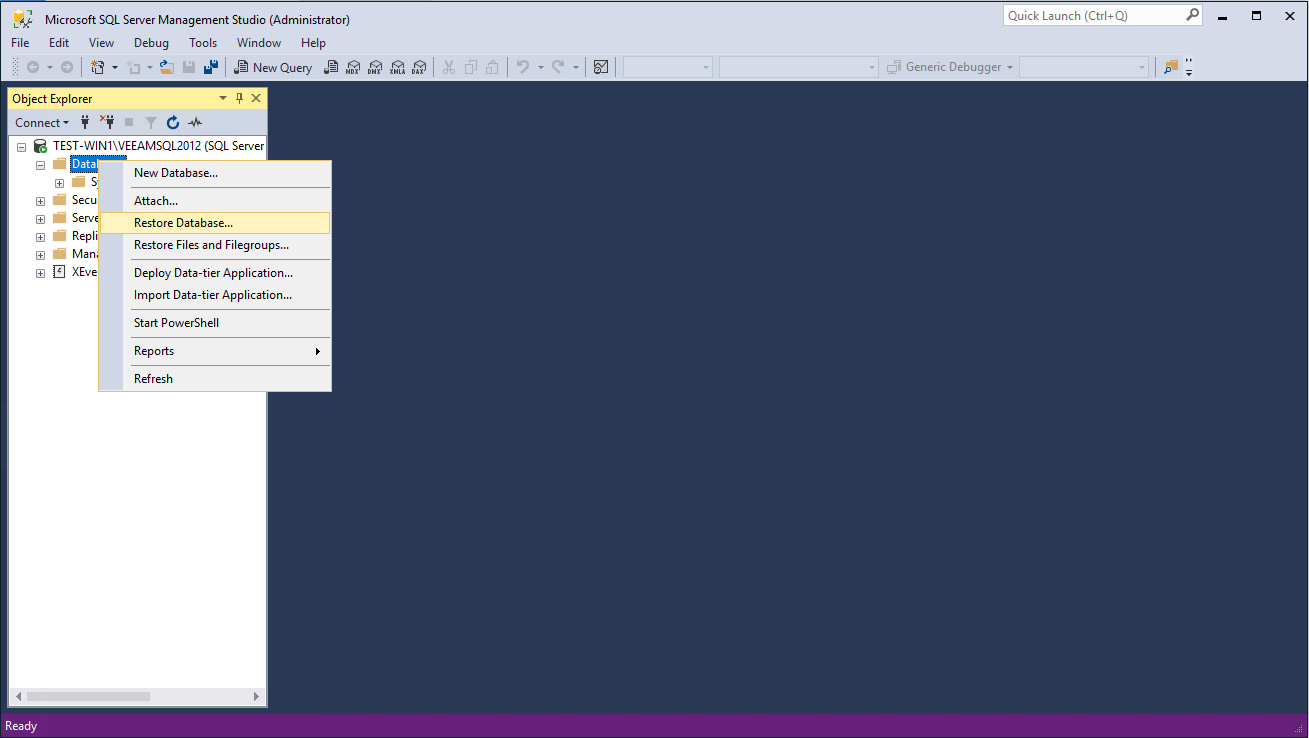Click the Object Explorer horizontal scrollbar thumb
The width and height of the screenshot is (1309, 738).
coord(89,696)
